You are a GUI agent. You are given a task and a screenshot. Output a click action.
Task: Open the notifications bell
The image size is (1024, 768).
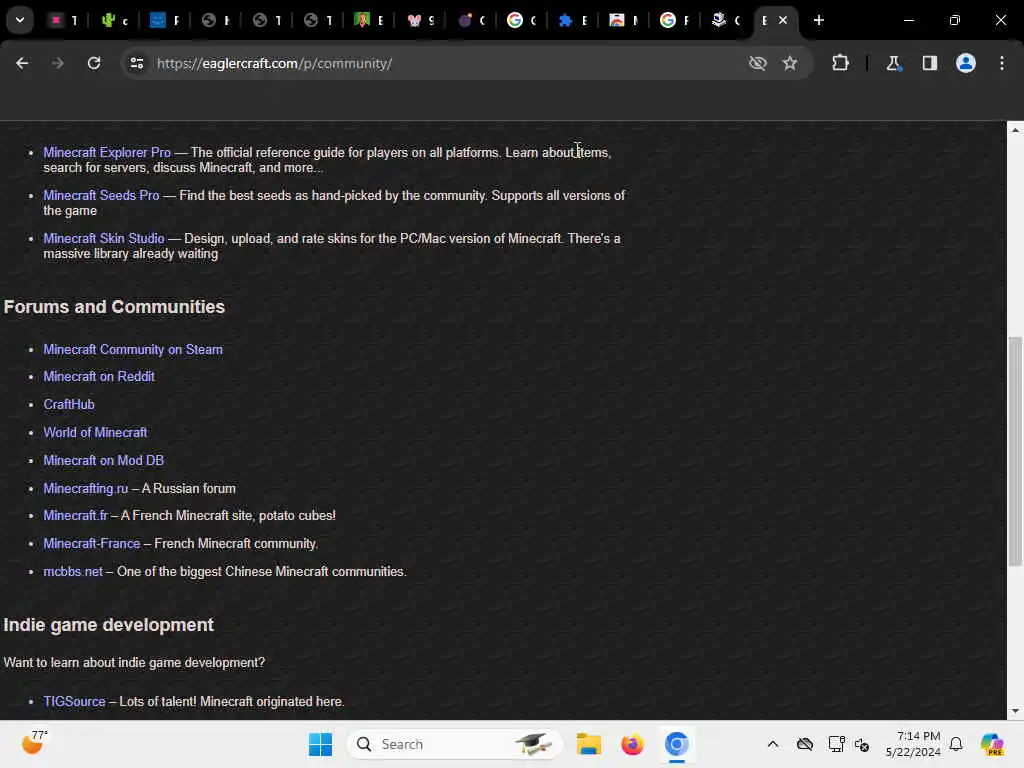click(x=956, y=744)
